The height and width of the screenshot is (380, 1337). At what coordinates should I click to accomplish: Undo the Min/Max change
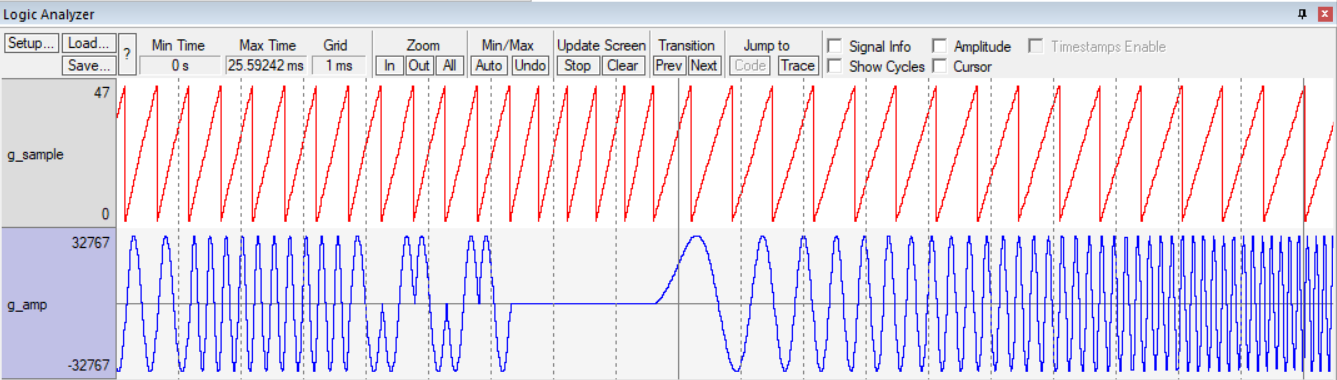tap(530, 66)
